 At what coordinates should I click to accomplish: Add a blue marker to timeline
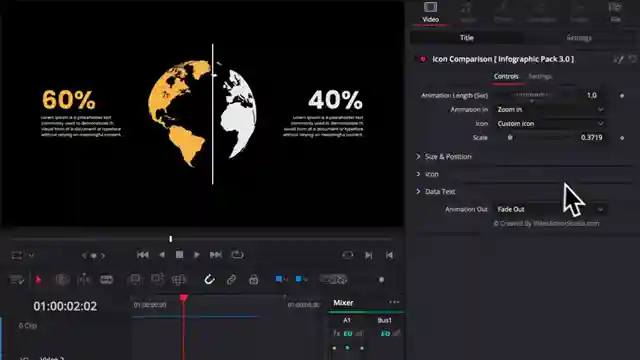(299, 279)
